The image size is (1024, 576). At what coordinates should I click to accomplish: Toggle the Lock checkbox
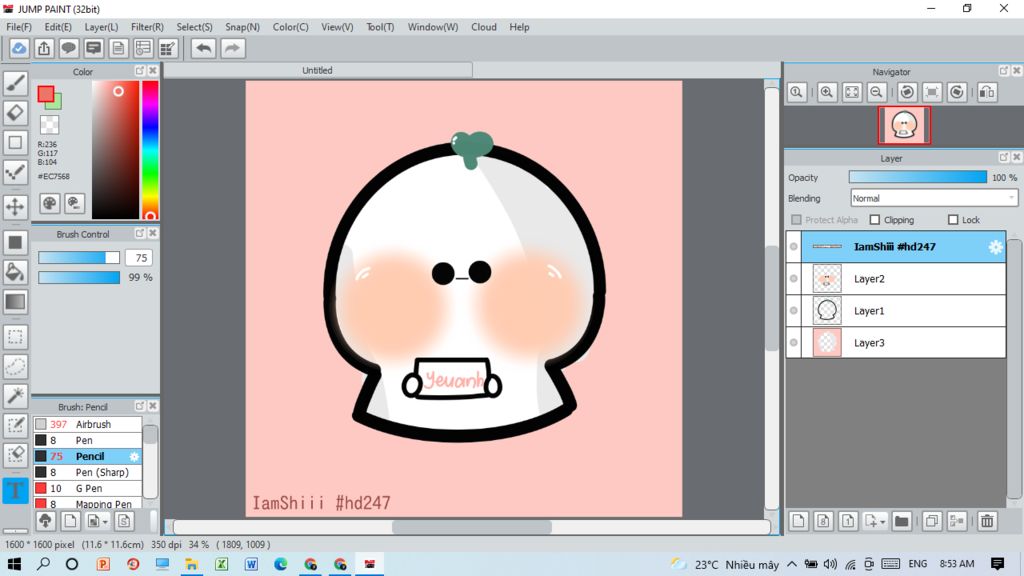[953, 220]
